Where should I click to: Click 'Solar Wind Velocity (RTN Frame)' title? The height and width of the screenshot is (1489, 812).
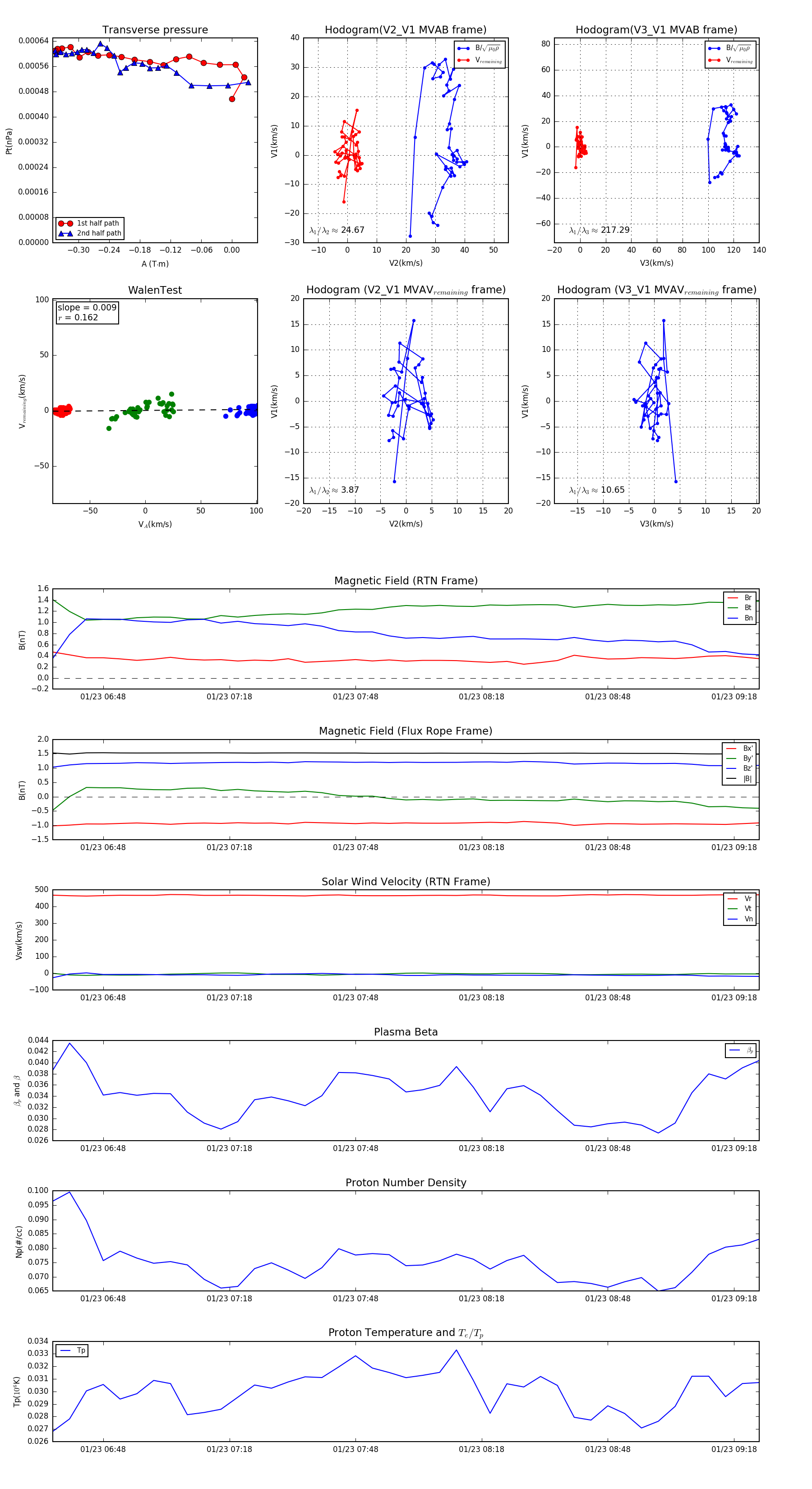pos(406,882)
